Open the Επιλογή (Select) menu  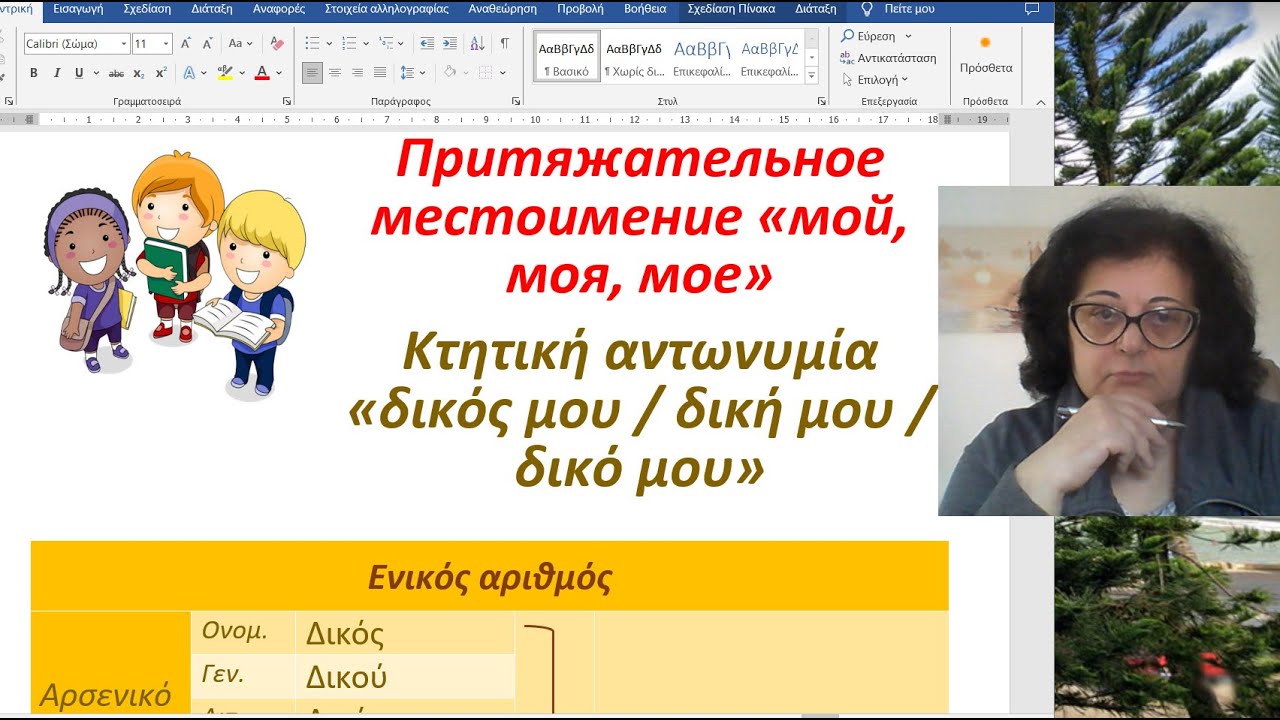(875, 80)
